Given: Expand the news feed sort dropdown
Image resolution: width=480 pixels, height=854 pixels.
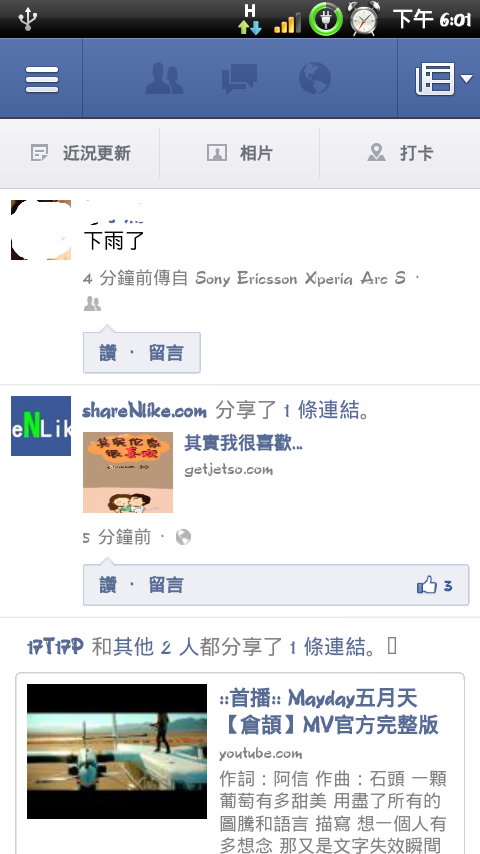Looking at the screenshot, I should coord(439,78).
